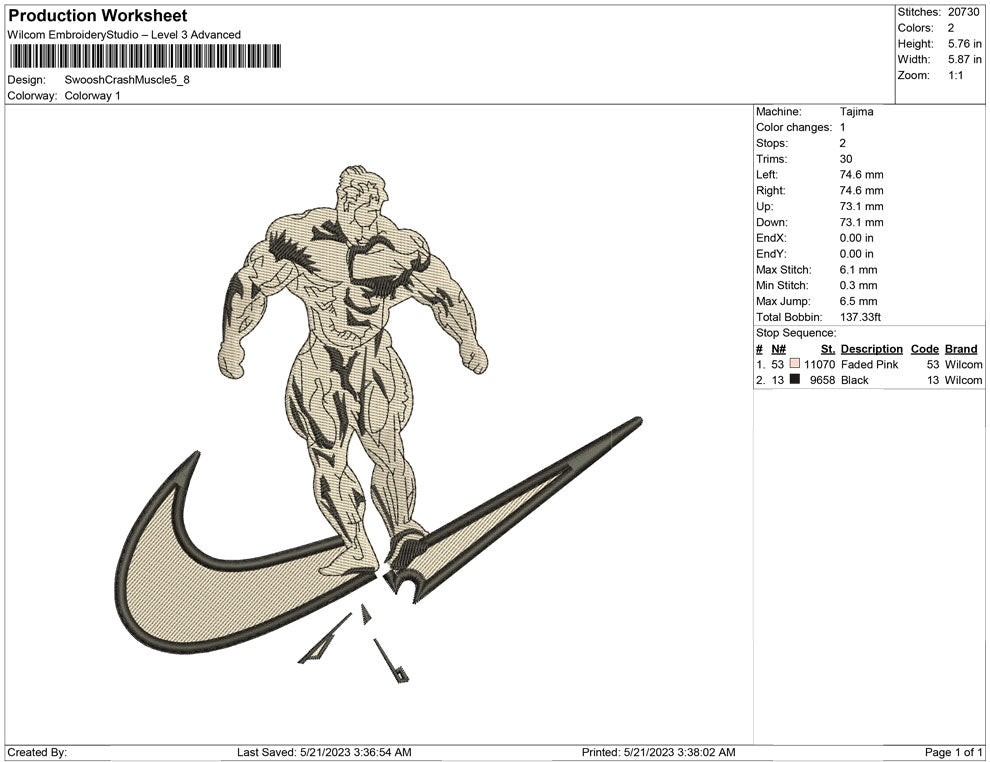Click the Black thread color swatch
990x762 pixels.
pyautogui.click(x=795, y=379)
